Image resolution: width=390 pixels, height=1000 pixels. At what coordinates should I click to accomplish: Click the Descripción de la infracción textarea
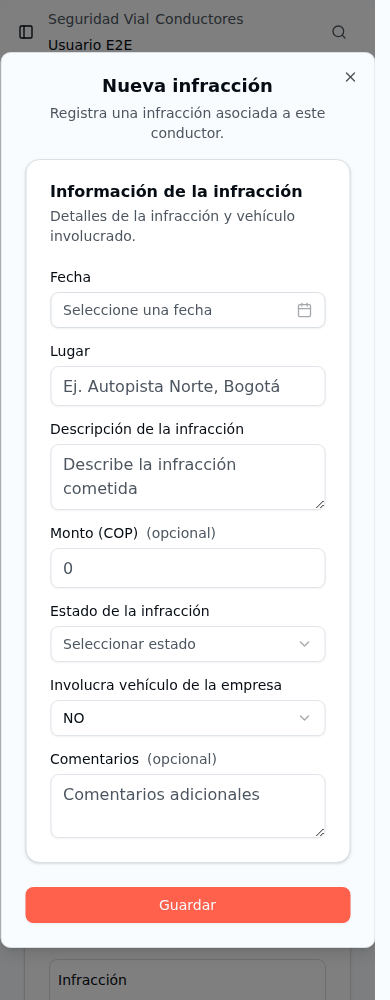tap(188, 477)
